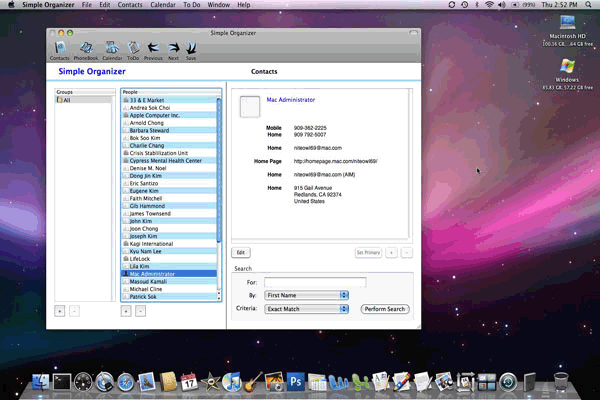
Task: Open the Contacts toolbar icon
Action: click(x=59, y=51)
